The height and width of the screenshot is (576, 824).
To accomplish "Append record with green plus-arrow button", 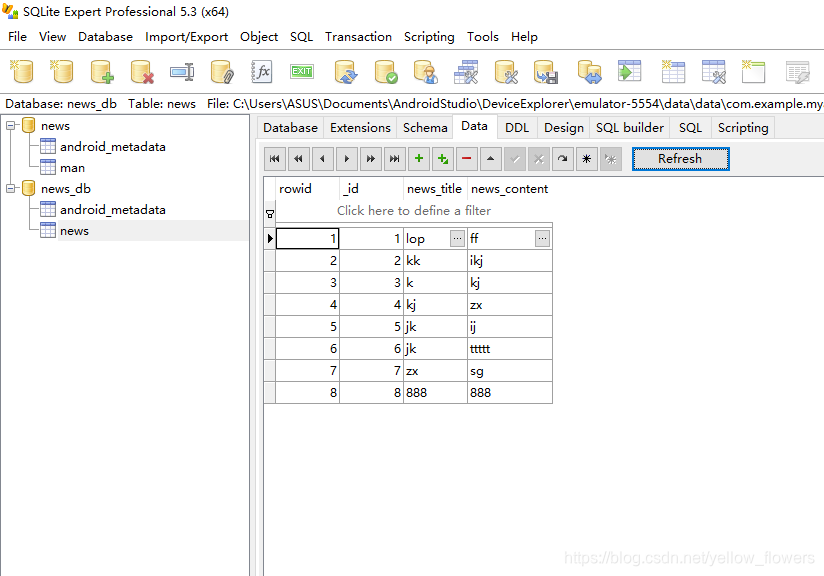I will 442,159.
